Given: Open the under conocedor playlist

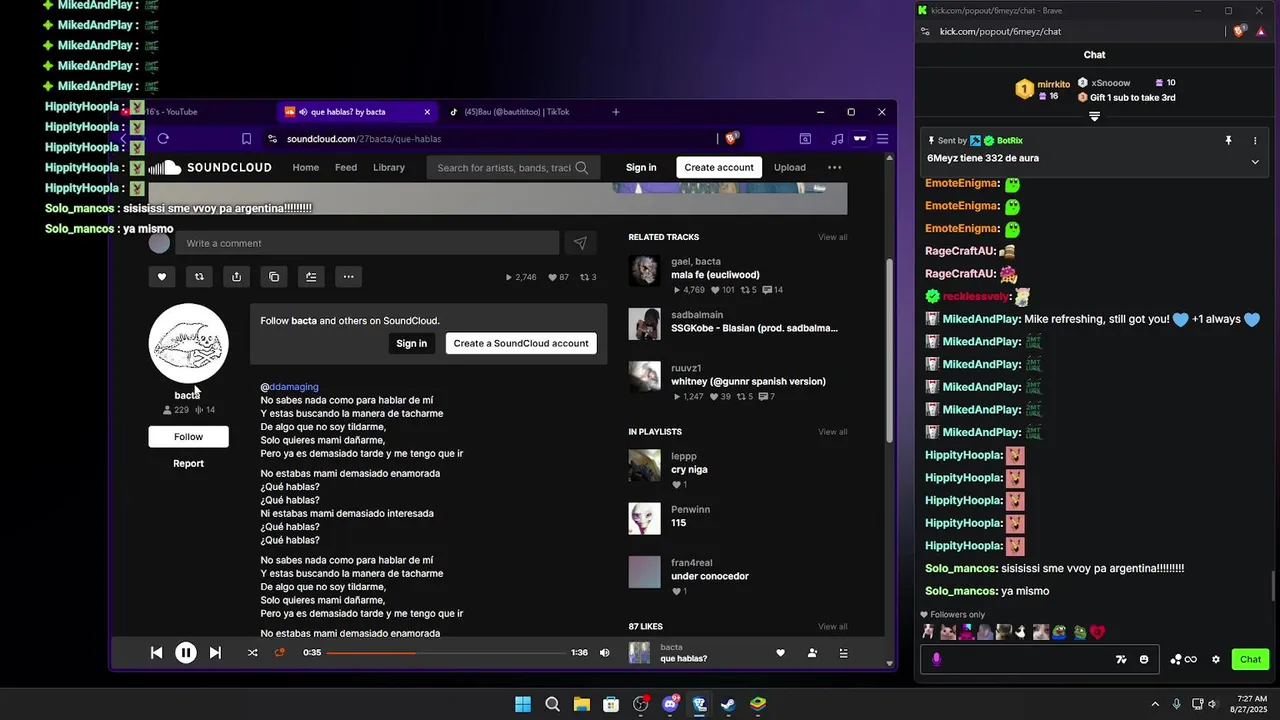Looking at the screenshot, I should coord(710,576).
